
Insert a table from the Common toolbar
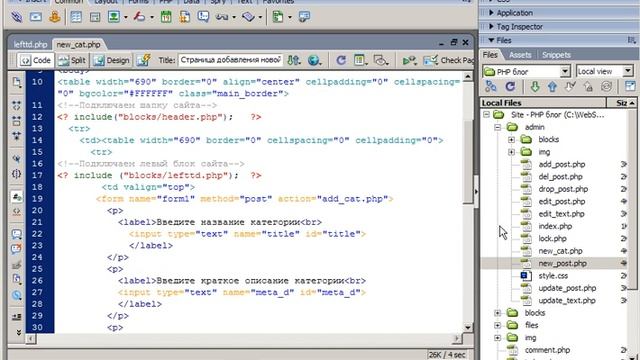point(76,17)
